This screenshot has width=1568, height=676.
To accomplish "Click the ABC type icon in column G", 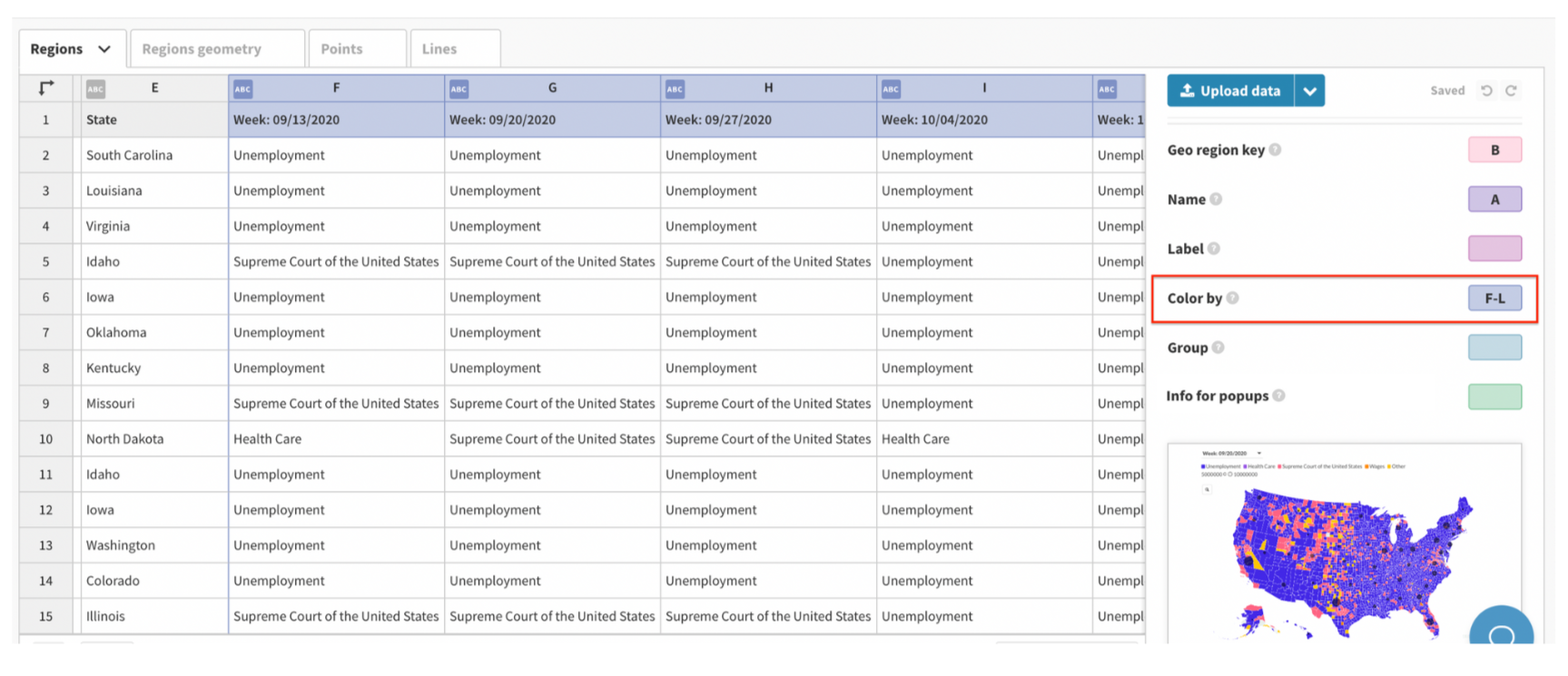I will pos(459,89).
